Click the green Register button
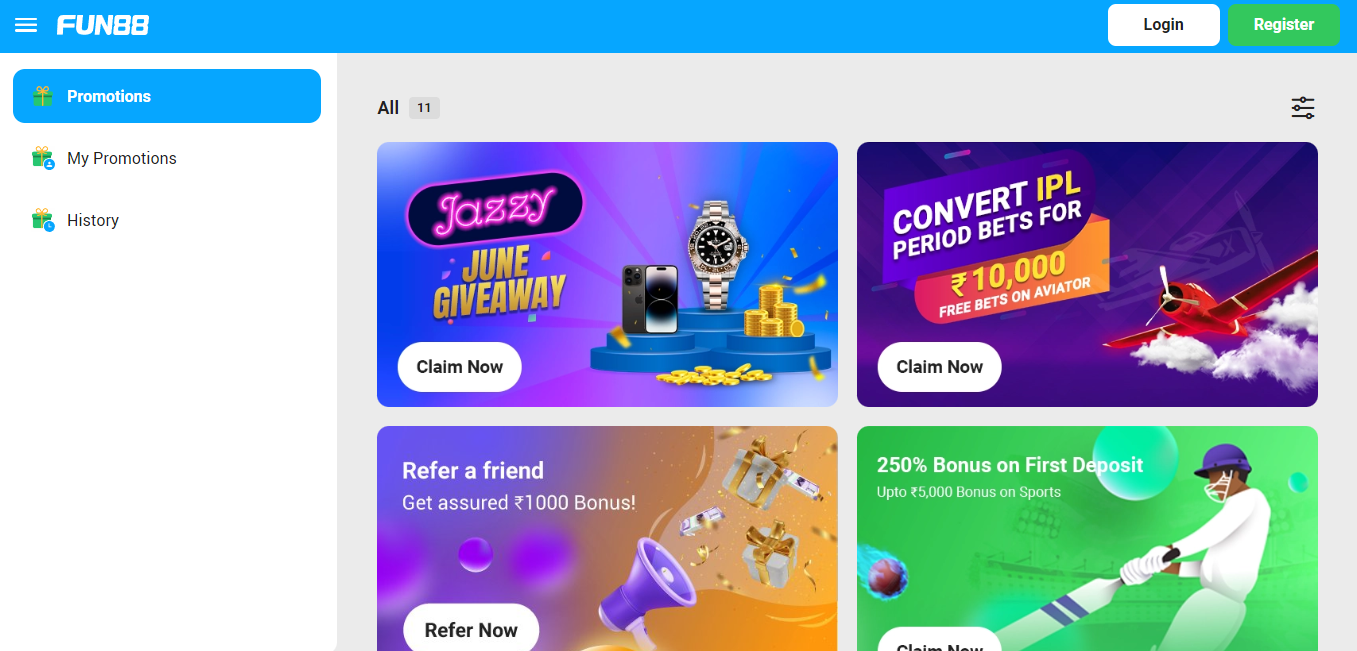This screenshot has width=1357, height=651. click(1284, 25)
